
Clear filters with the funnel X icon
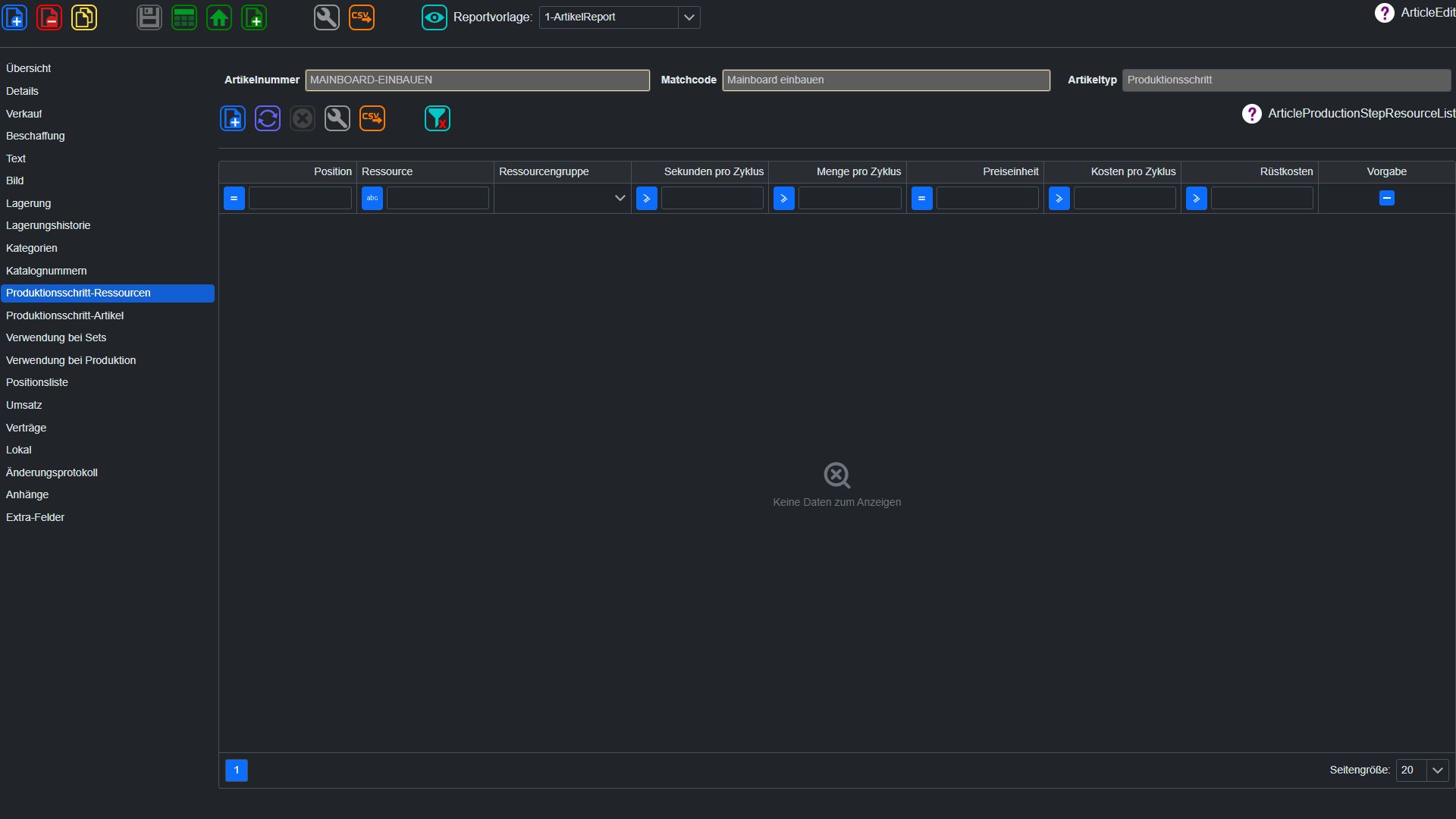(x=438, y=118)
